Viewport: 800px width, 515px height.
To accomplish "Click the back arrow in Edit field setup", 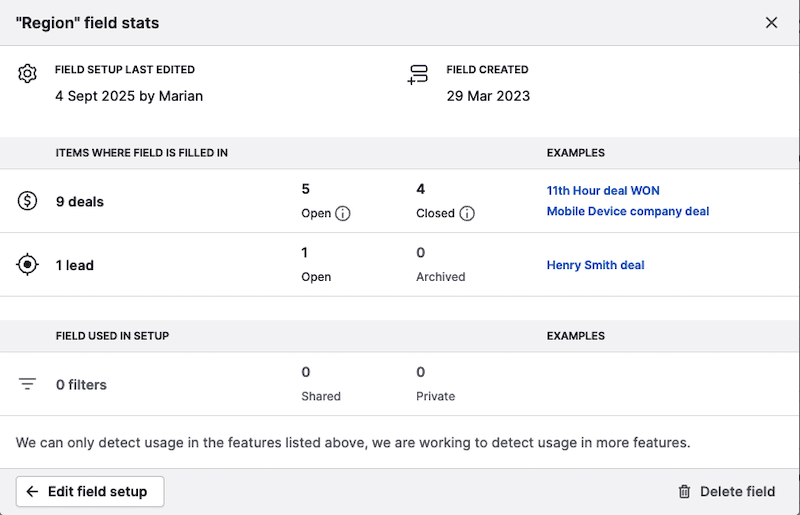I will click(33, 491).
